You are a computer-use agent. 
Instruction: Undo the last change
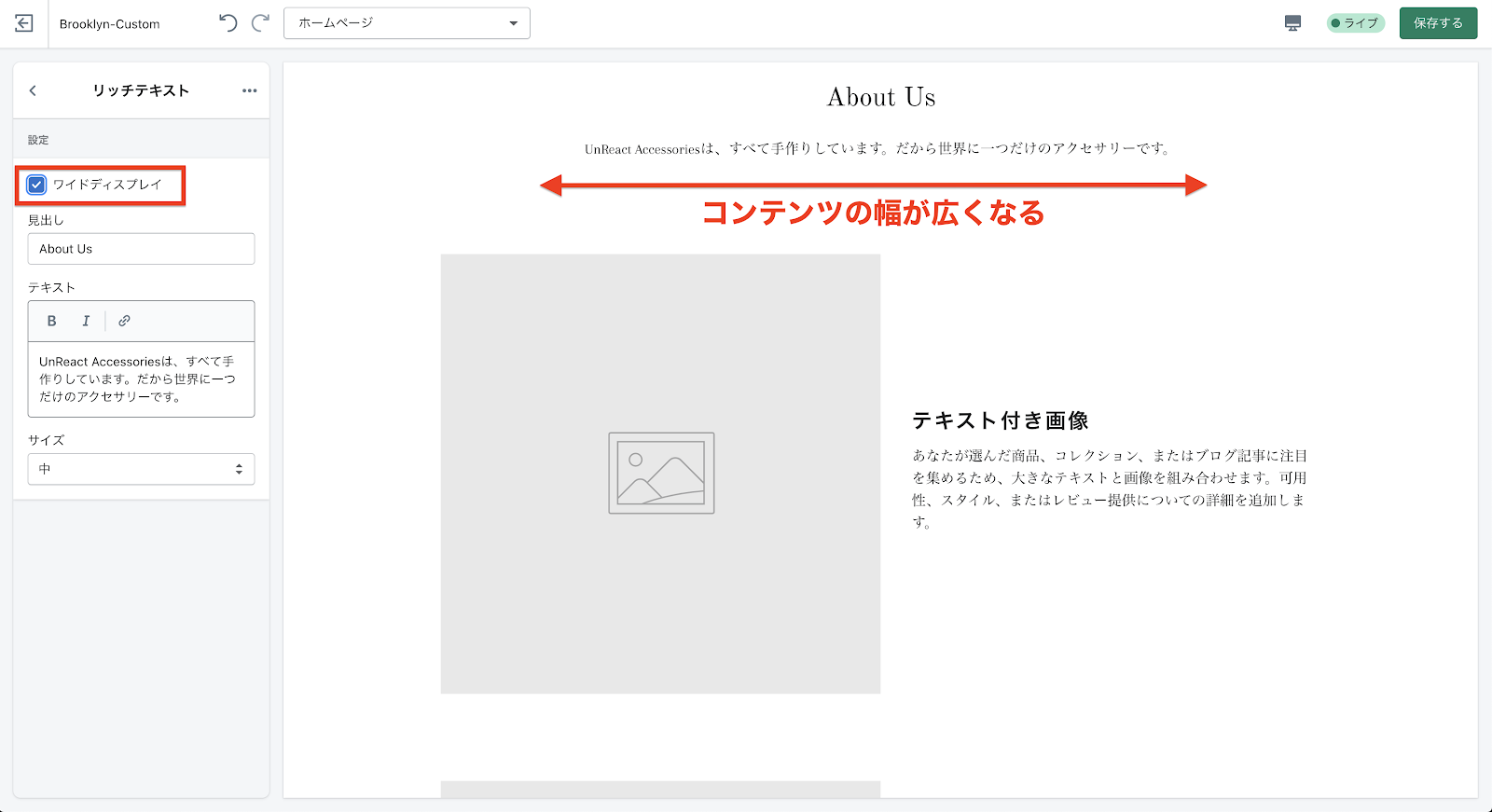point(228,23)
